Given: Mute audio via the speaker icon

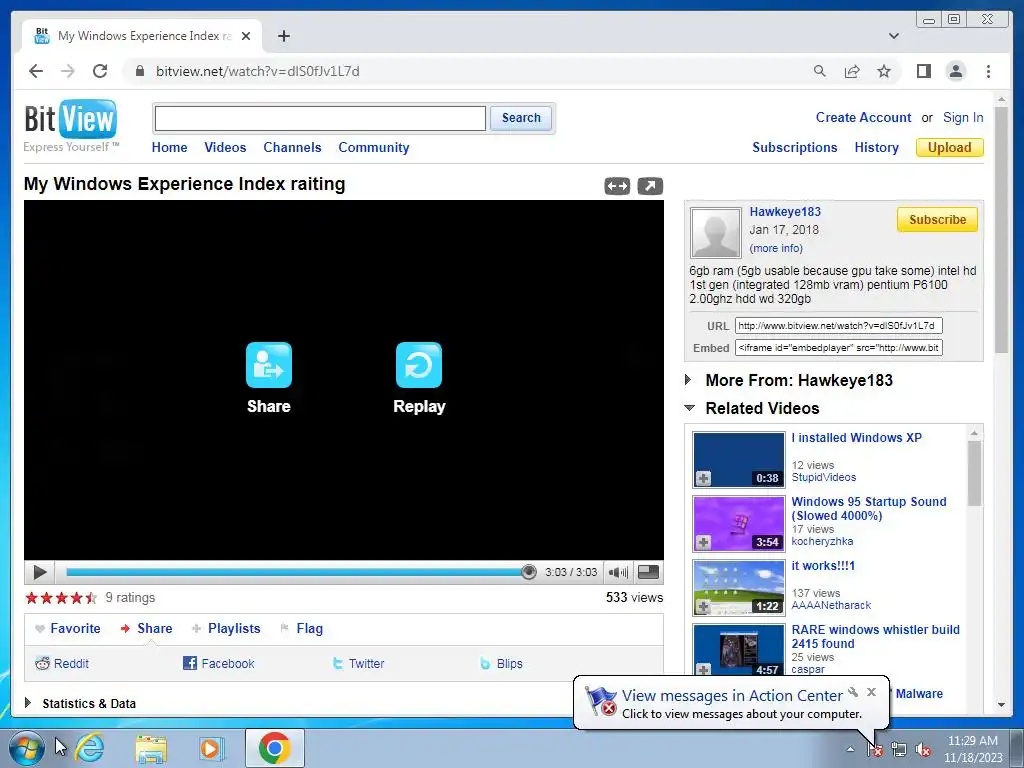Looking at the screenshot, I should [618, 573].
